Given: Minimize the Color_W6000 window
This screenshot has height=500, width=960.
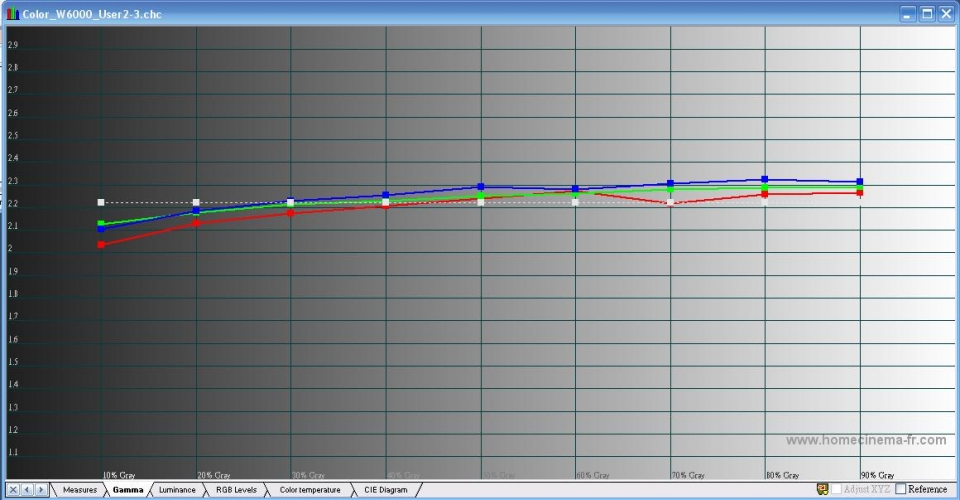Looking at the screenshot, I should click(908, 13).
